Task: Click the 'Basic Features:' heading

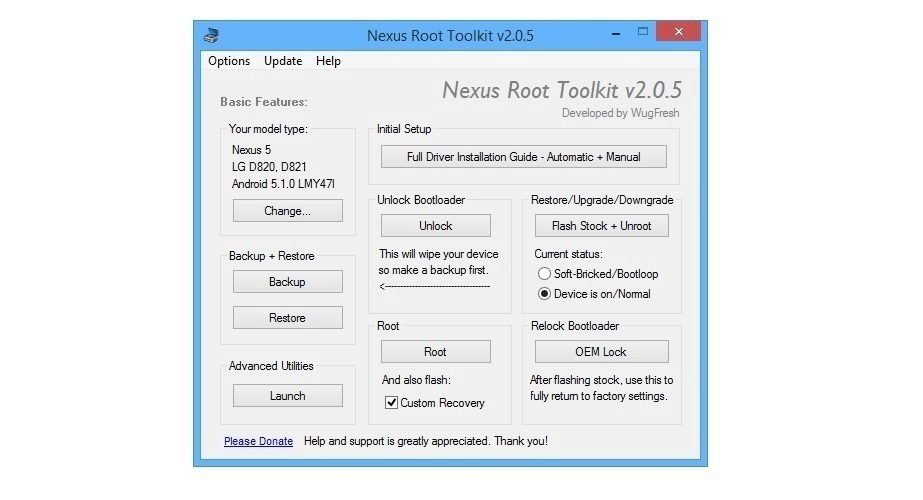Action: 264,102
